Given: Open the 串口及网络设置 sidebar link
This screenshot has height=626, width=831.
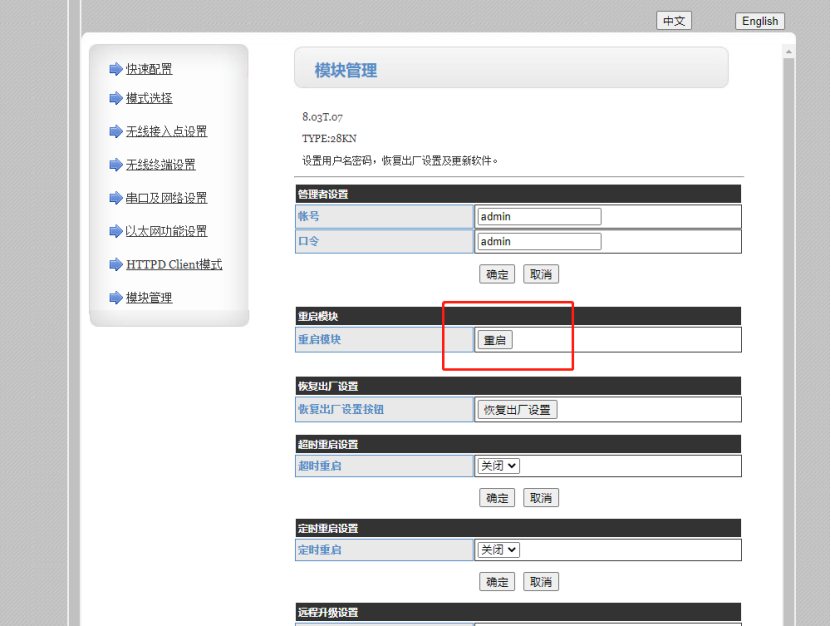Looking at the screenshot, I should [166, 198].
